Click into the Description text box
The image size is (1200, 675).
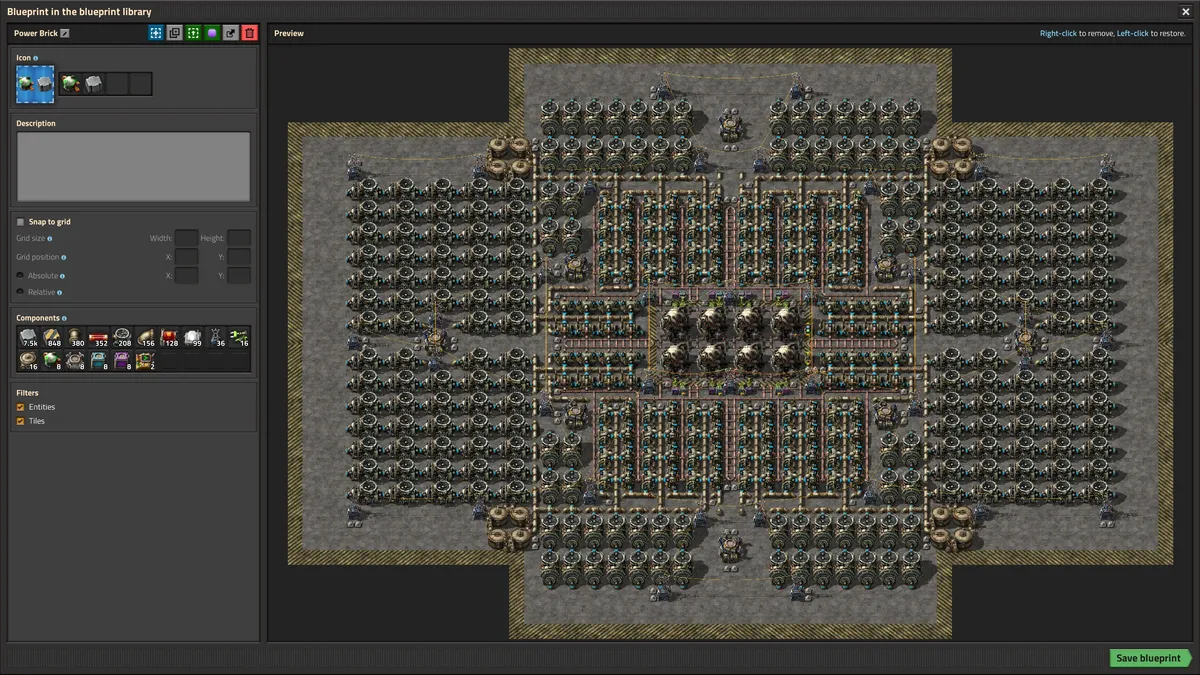point(133,166)
